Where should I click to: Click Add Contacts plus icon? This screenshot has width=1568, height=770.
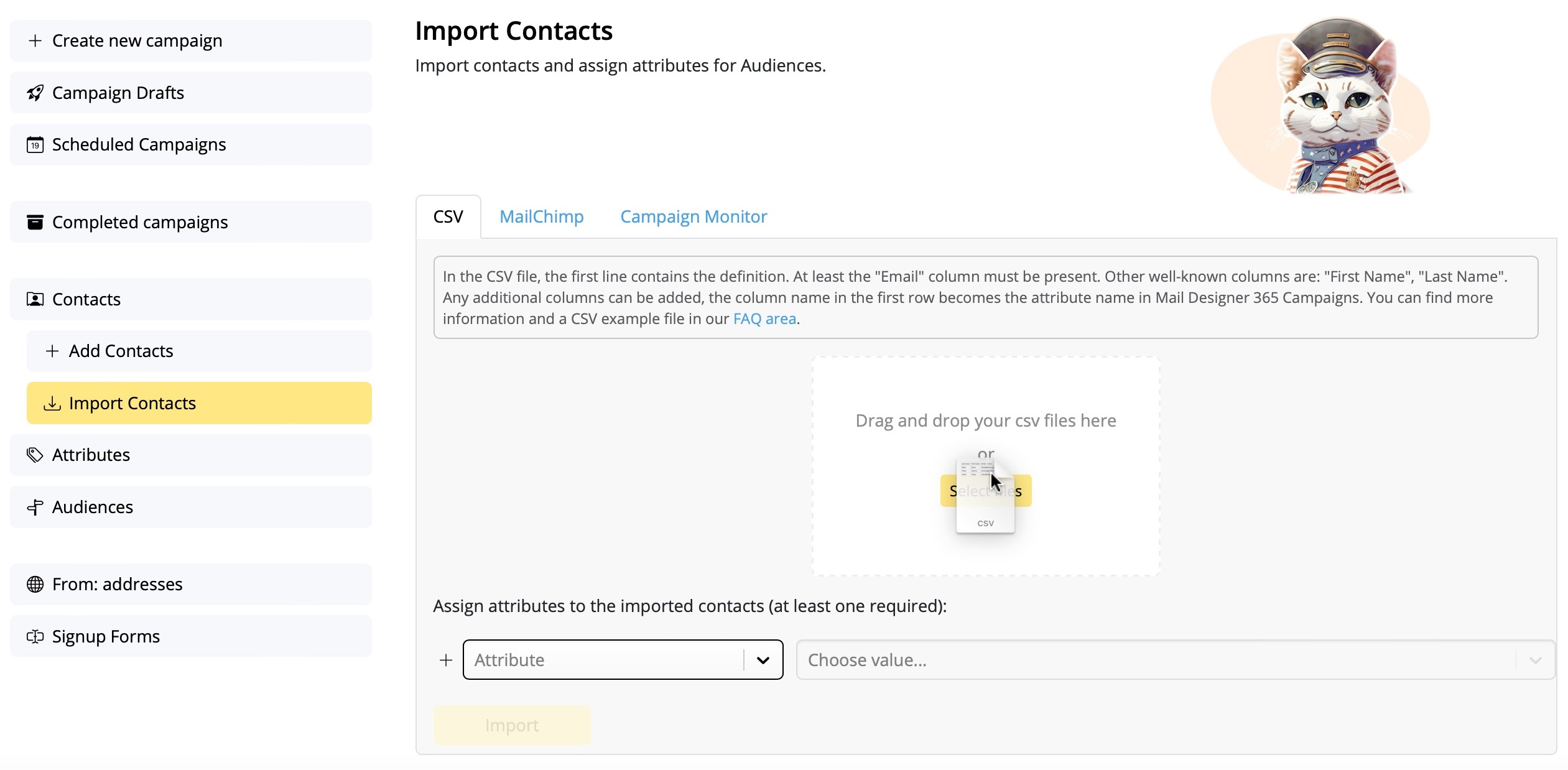pyautogui.click(x=51, y=351)
